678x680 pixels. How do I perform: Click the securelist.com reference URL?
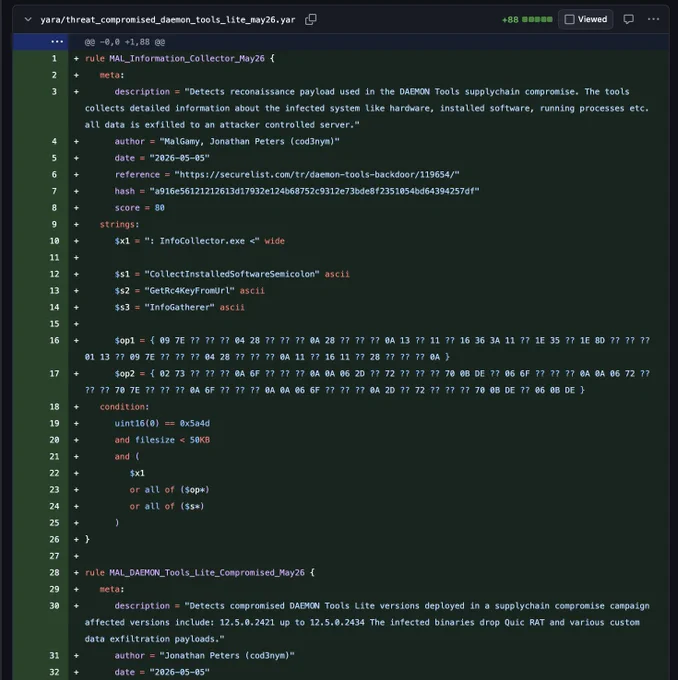(317, 175)
